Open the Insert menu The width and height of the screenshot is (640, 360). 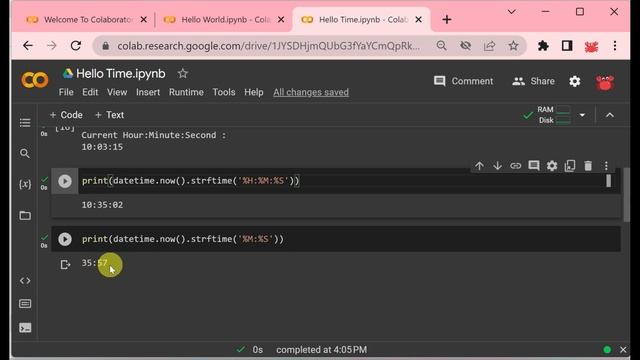click(148, 92)
